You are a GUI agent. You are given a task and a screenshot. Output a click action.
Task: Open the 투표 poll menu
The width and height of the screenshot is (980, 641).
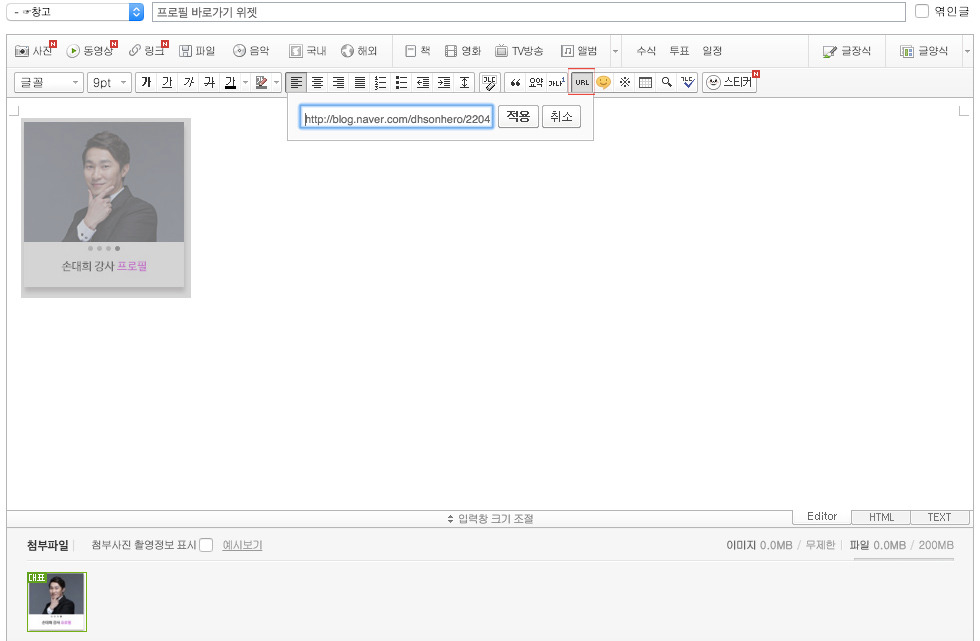(679, 51)
